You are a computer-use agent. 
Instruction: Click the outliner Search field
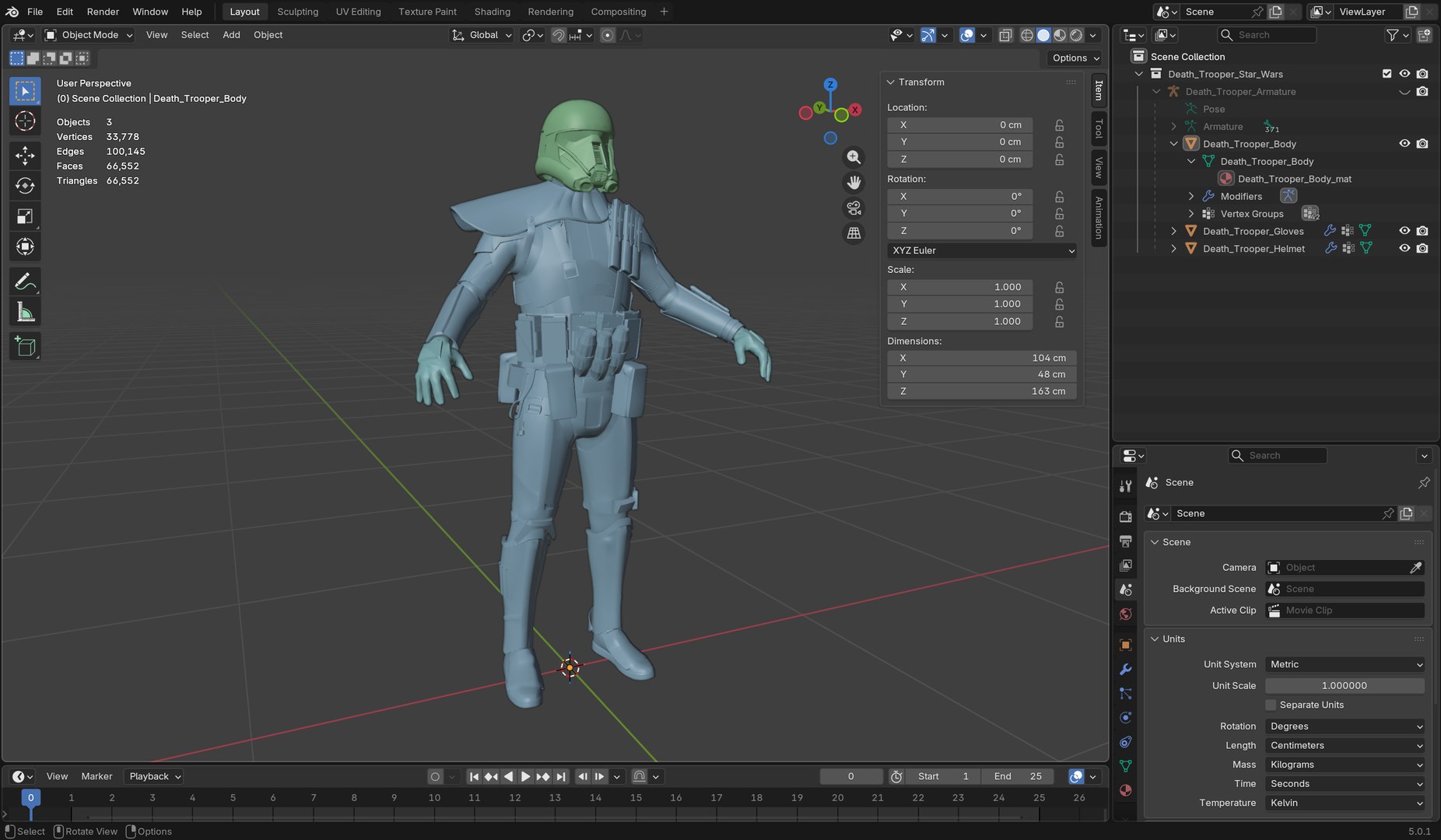pyautogui.click(x=1267, y=35)
